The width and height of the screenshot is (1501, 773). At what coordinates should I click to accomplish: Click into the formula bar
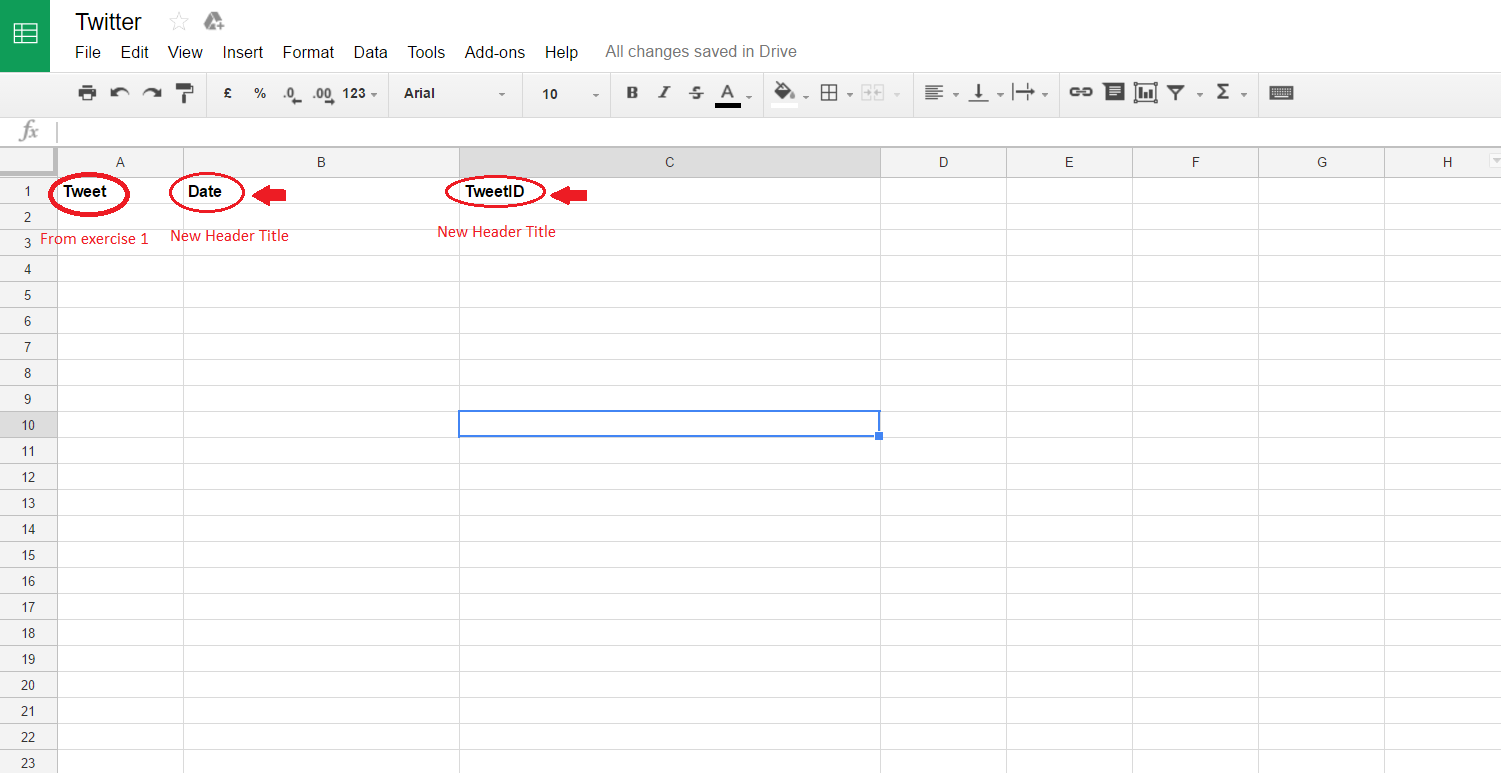[x=778, y=131]
